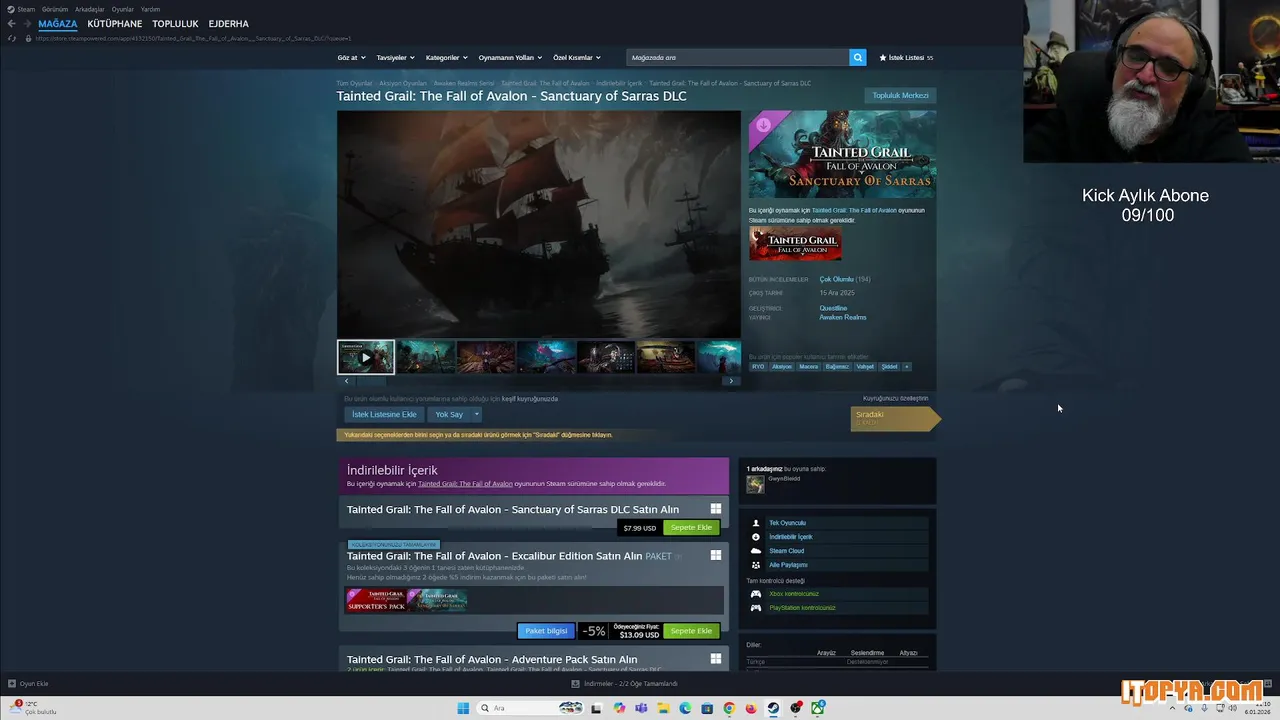Open Kuyruğunuzu özelleştirin link

[x=895, y=398]
